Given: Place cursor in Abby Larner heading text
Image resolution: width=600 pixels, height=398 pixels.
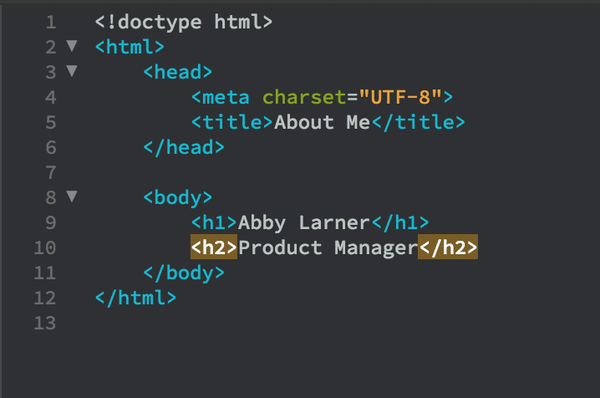Looking at the screenshot, I should click(304, 223).
